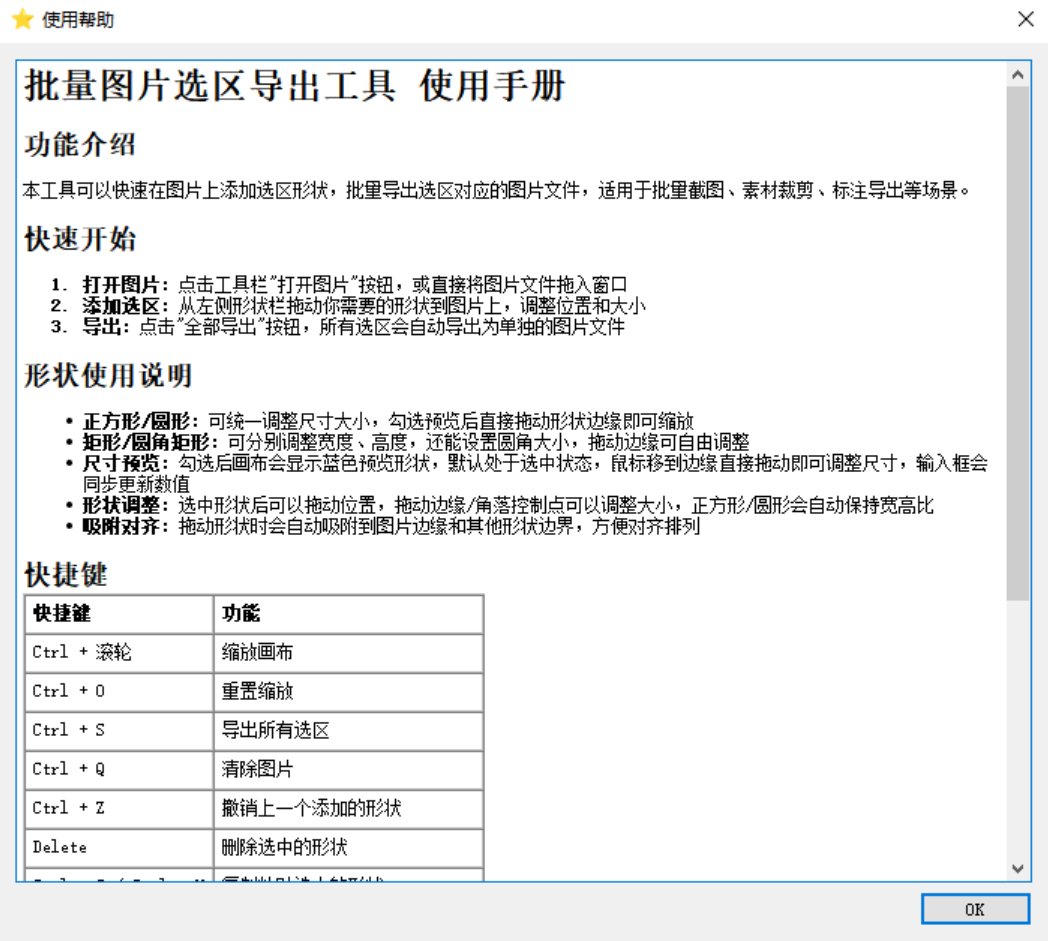Click the scrollbar up arrow
Screen dimensions: 1048x941
[x=1018, y=74]
